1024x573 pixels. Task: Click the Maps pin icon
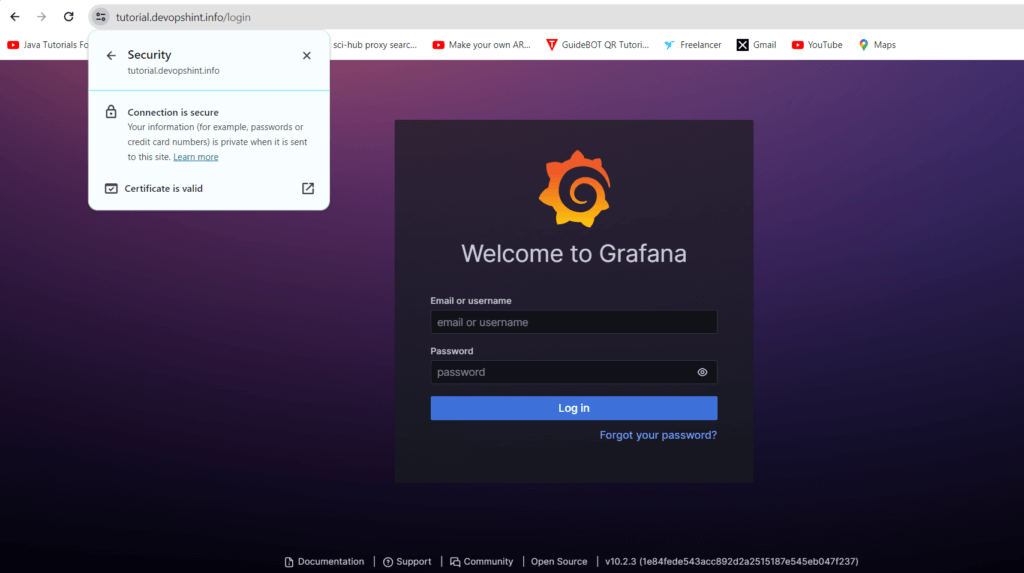click(863, 45)
